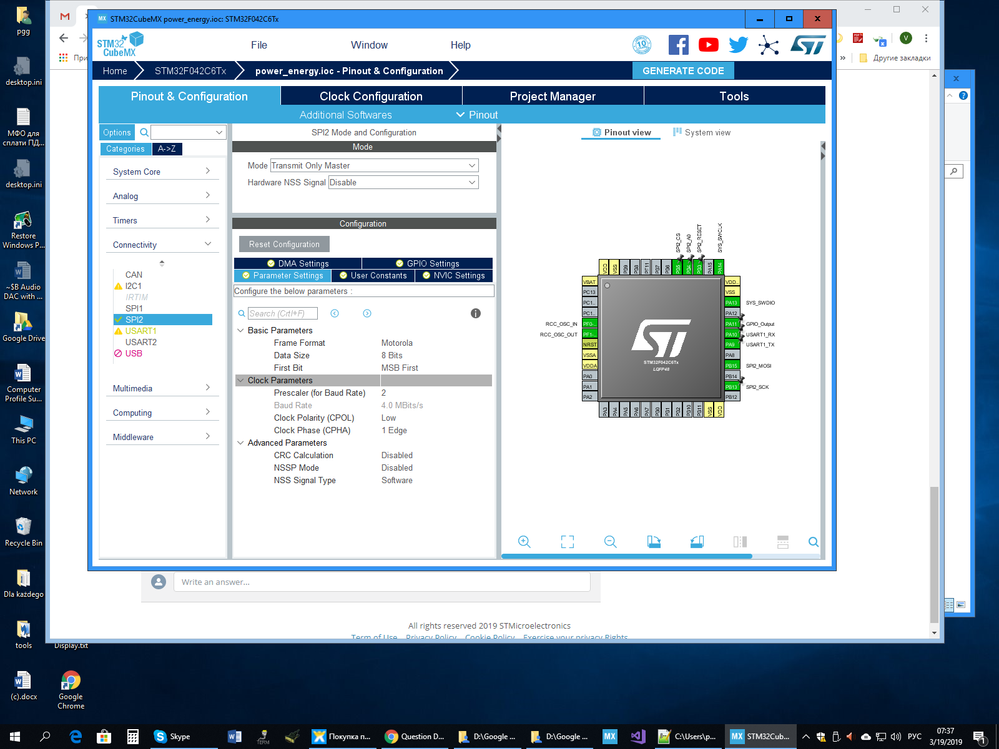Rotate the chip pinout counter-clockwise
Screen dimensions: 999x749
(x=697, y=541)
